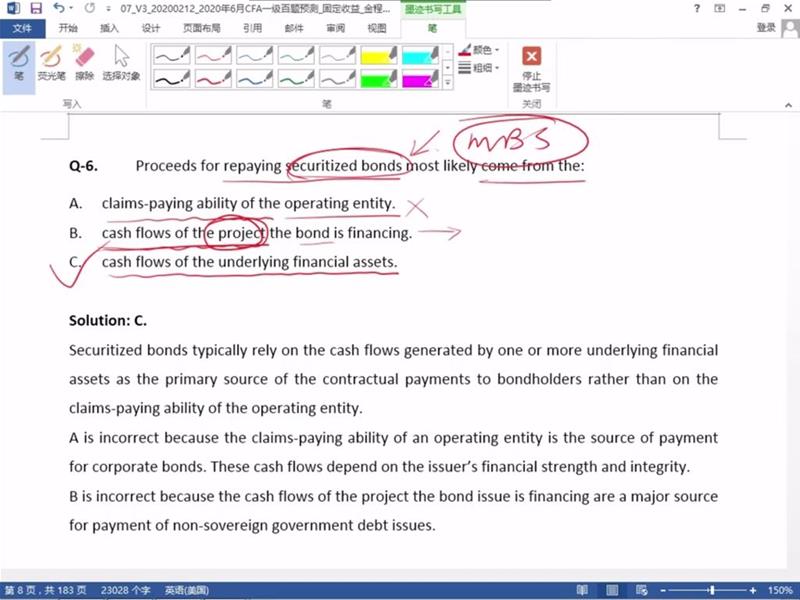The image size is (800, 600).
Task: Click the Redo/Repeat icon in title bar
Action: click(x=90, y=8)
